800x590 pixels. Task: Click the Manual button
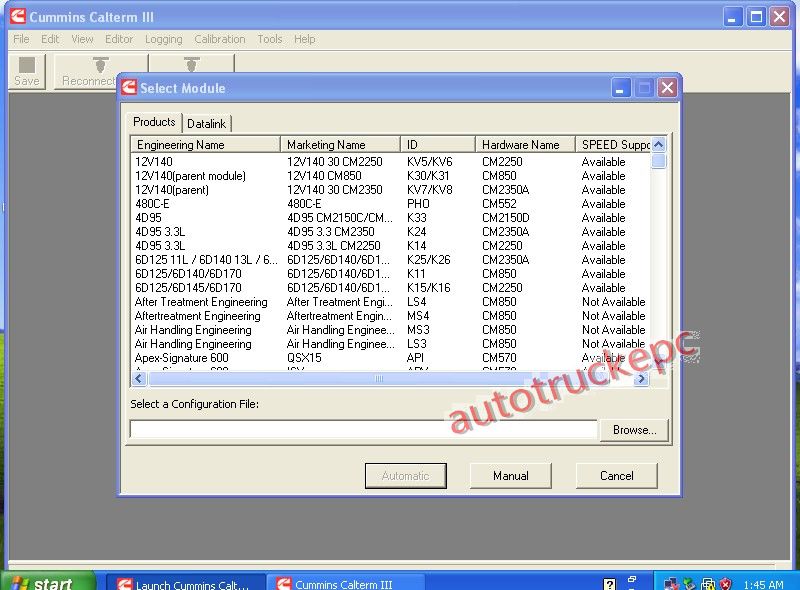(510, 476)
